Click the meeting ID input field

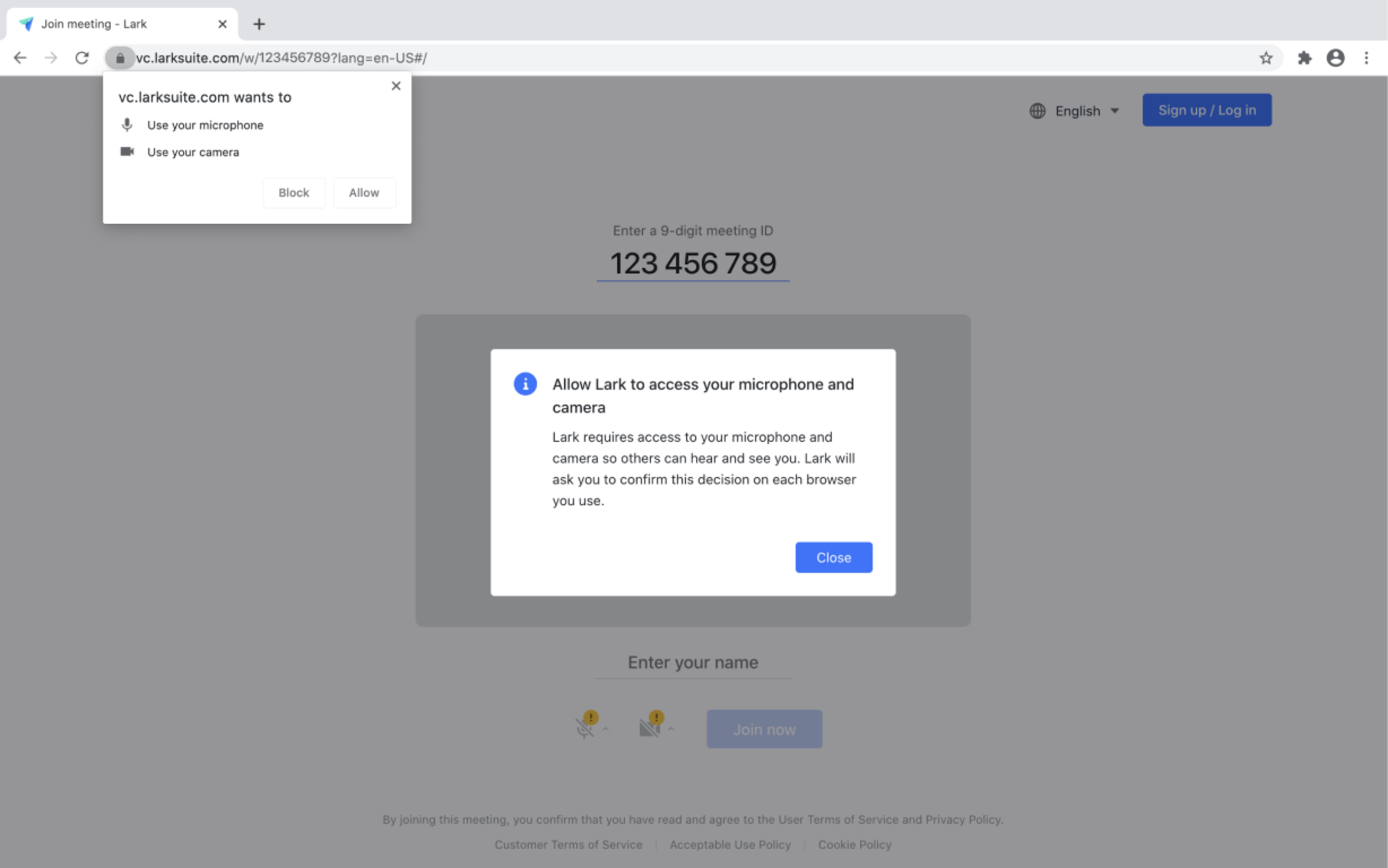pos(693,262)
